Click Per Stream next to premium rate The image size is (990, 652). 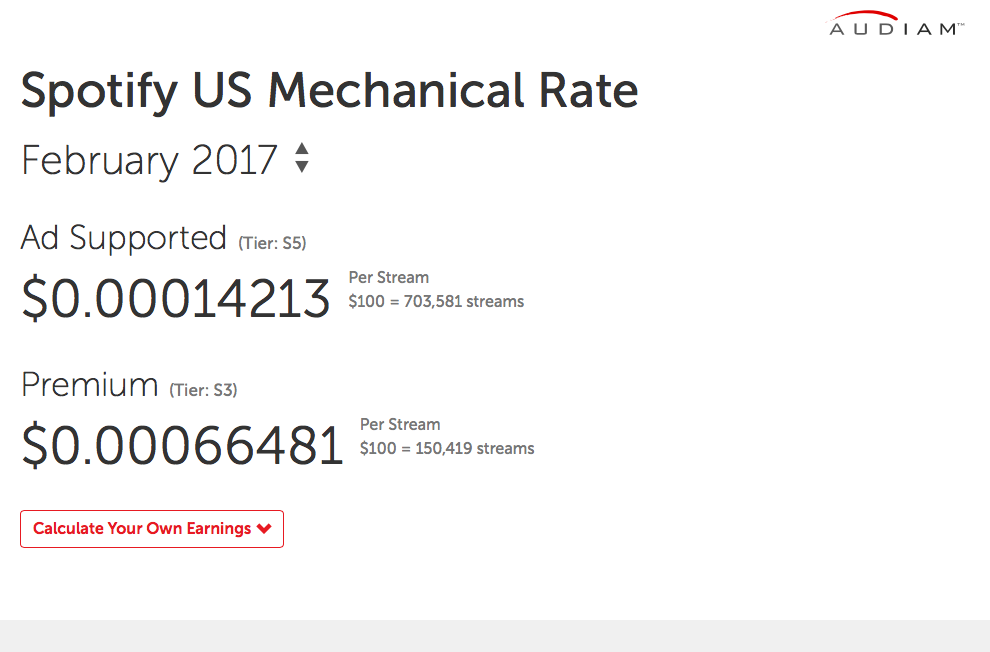point(400,425)
